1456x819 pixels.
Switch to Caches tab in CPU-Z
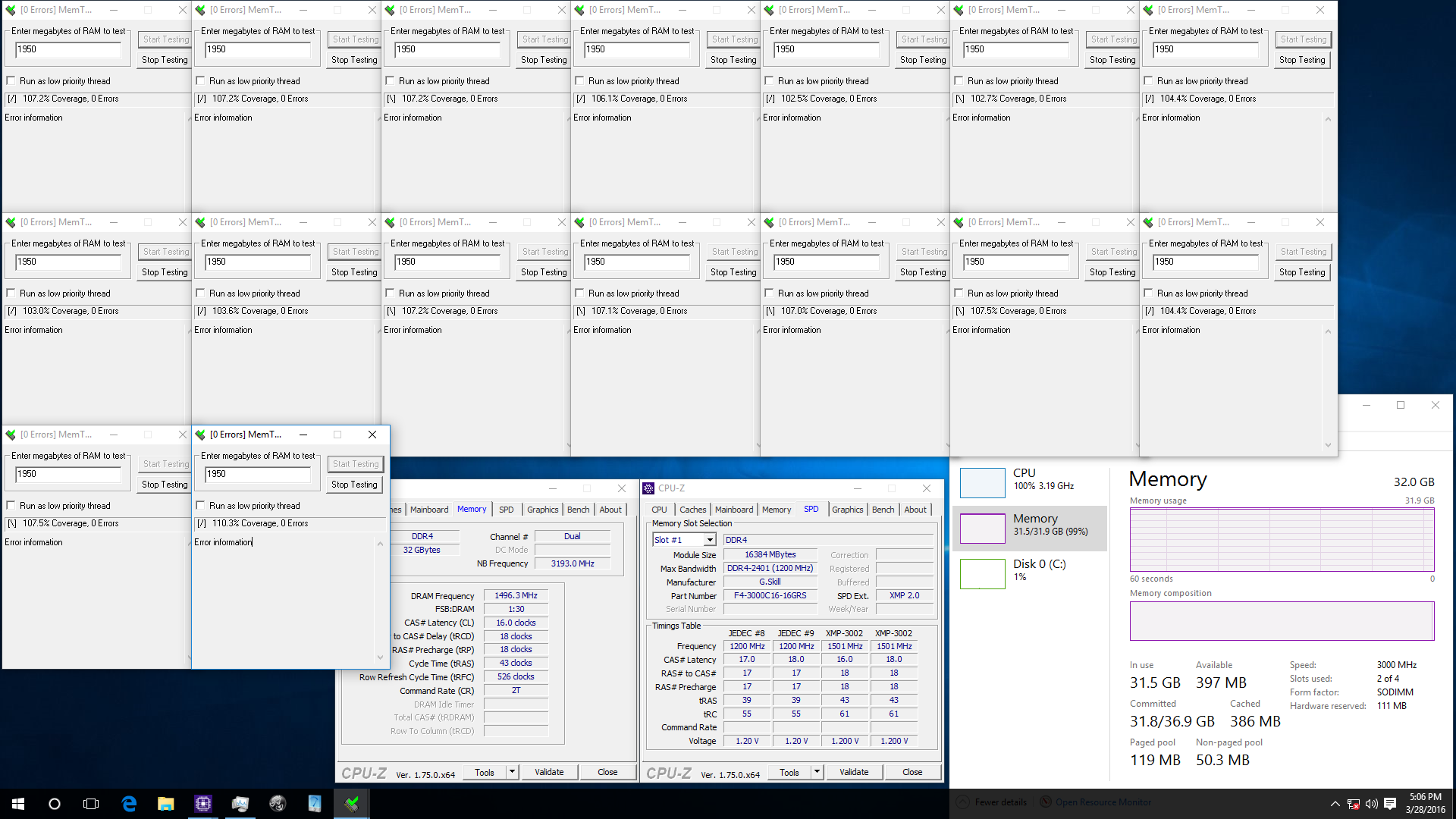tap(692, 510)
